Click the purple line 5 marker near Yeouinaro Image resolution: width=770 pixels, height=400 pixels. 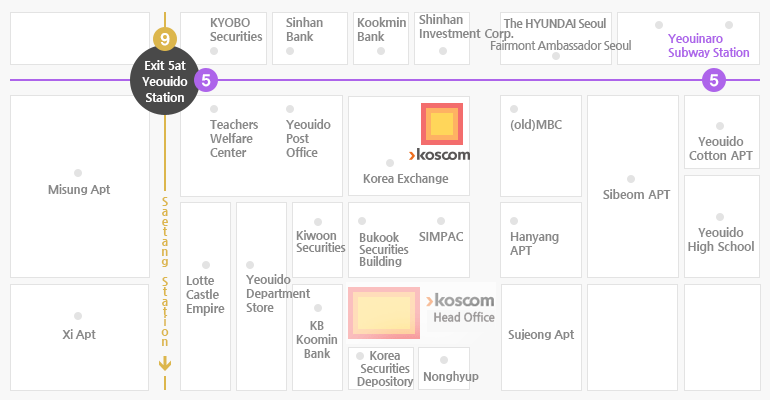pyautogui.click(x=714, y=80)
